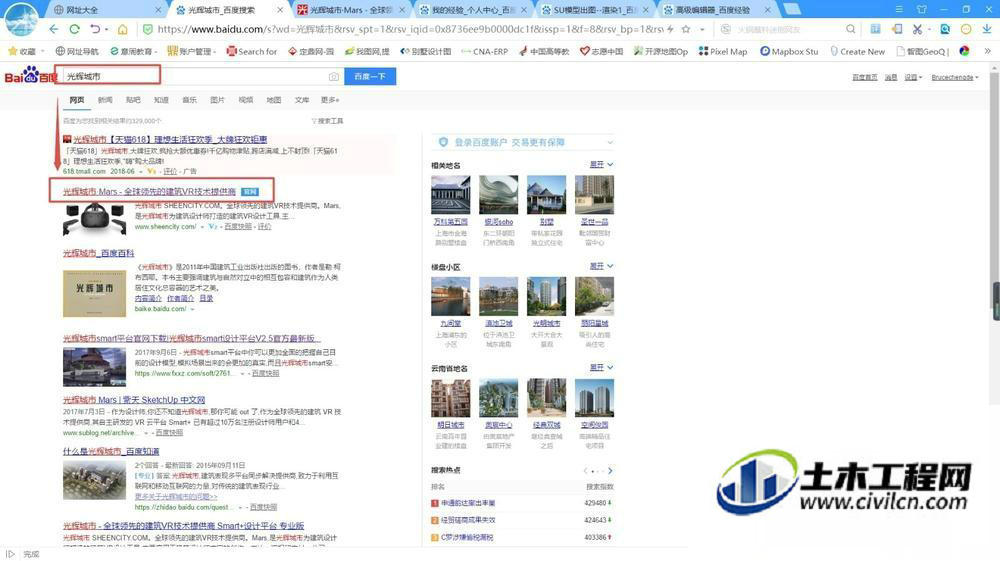Viewport: 1000px width, 561px height.
Task: Open the 万科第五园 place thumbnail
Action: pos(450,195)
